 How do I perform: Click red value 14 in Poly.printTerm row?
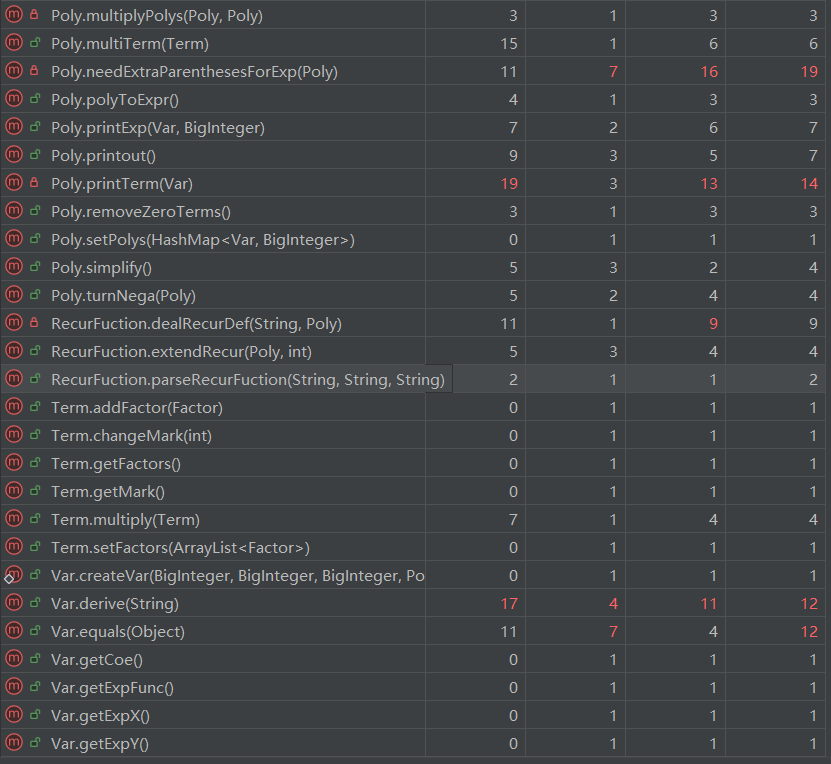pyautogui.click(x=809, y=184)
